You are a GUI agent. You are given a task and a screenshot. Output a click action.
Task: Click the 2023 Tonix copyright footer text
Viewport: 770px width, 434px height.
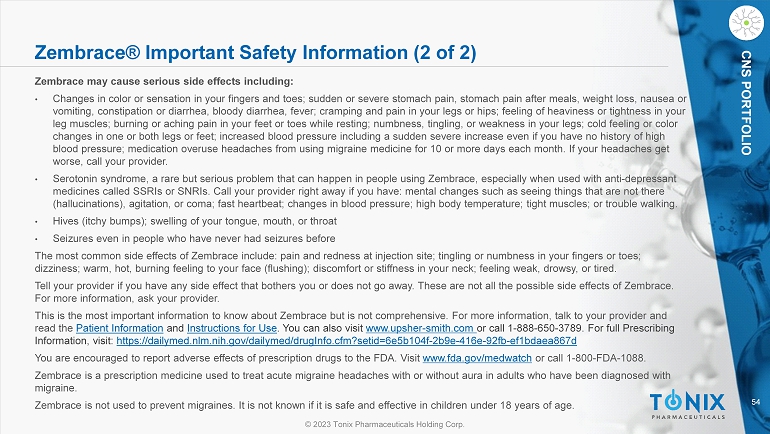tap(384, 424)
